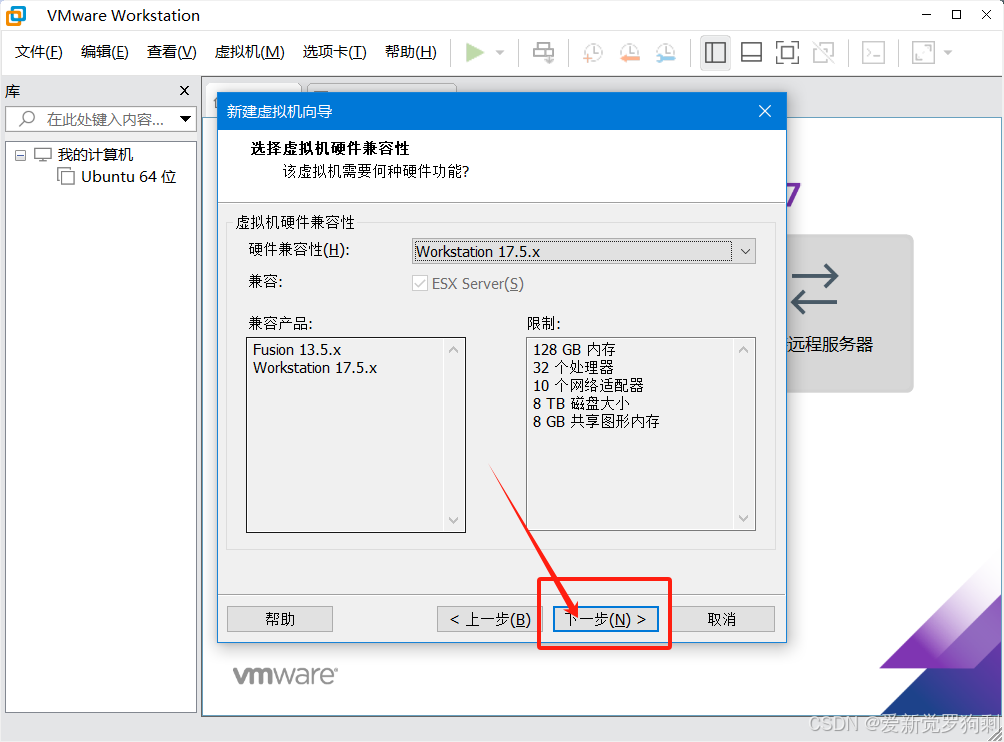Select the 32 个处理器 limit entry
Image resolution: width=1004 pixels, height=742 pixels.
573,367
